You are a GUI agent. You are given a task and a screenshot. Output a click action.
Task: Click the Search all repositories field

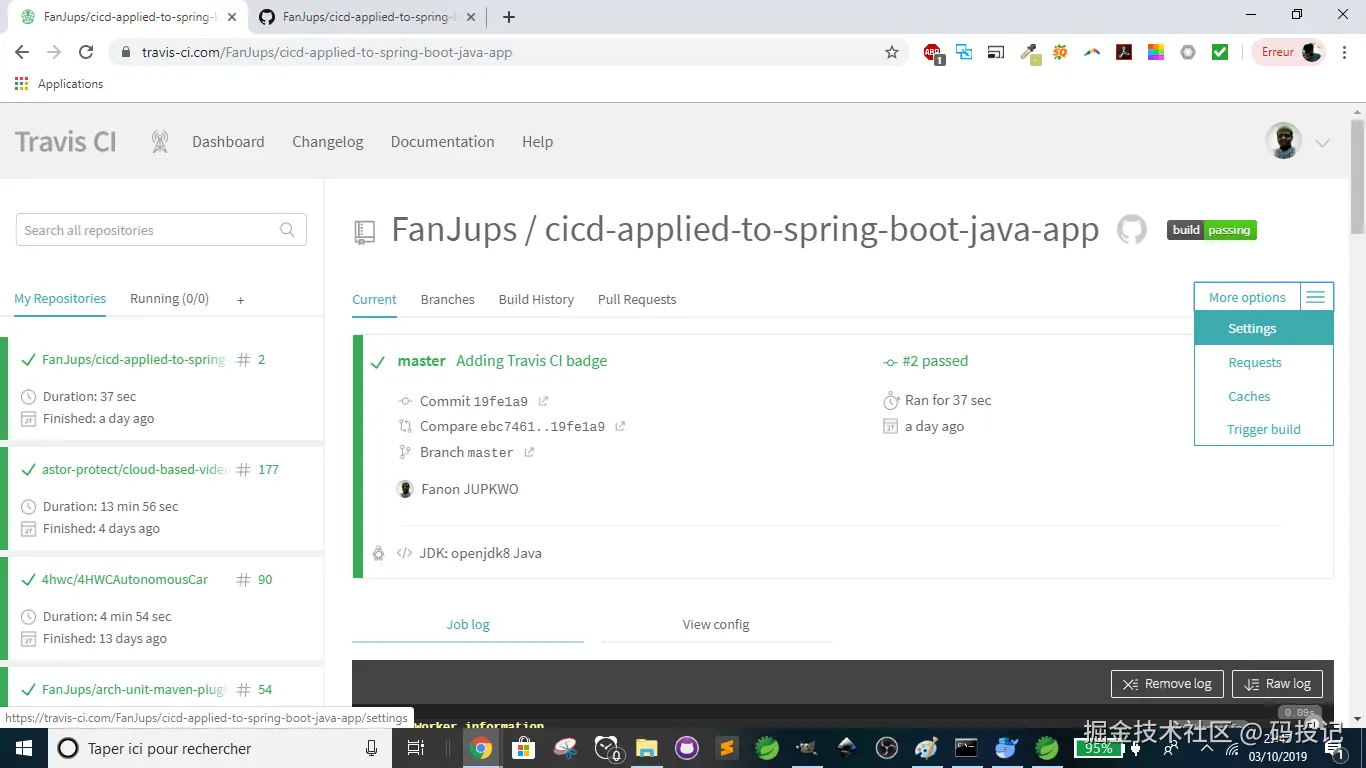[161, 230]
